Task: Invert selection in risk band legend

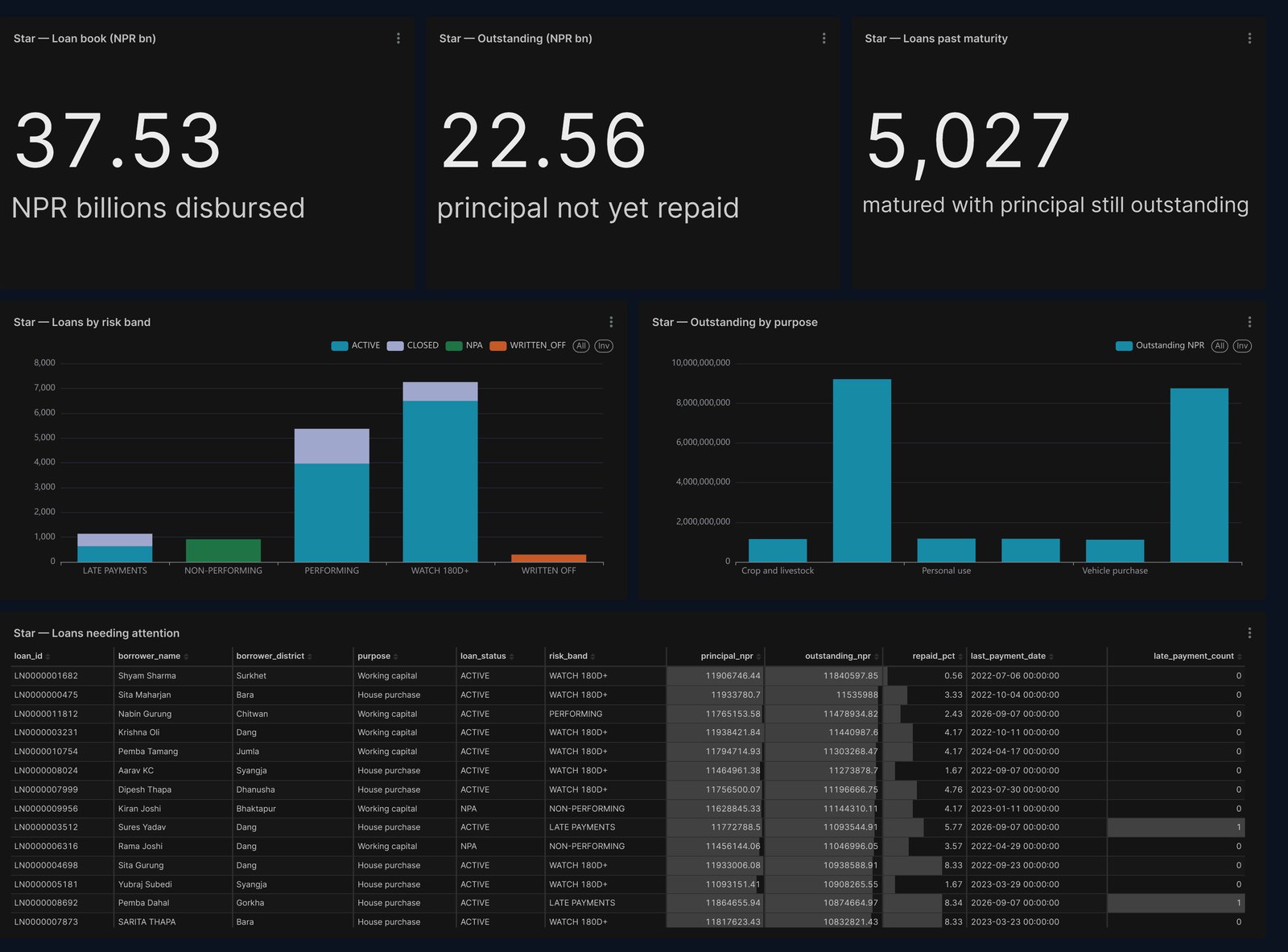Action: pos(604,346)
